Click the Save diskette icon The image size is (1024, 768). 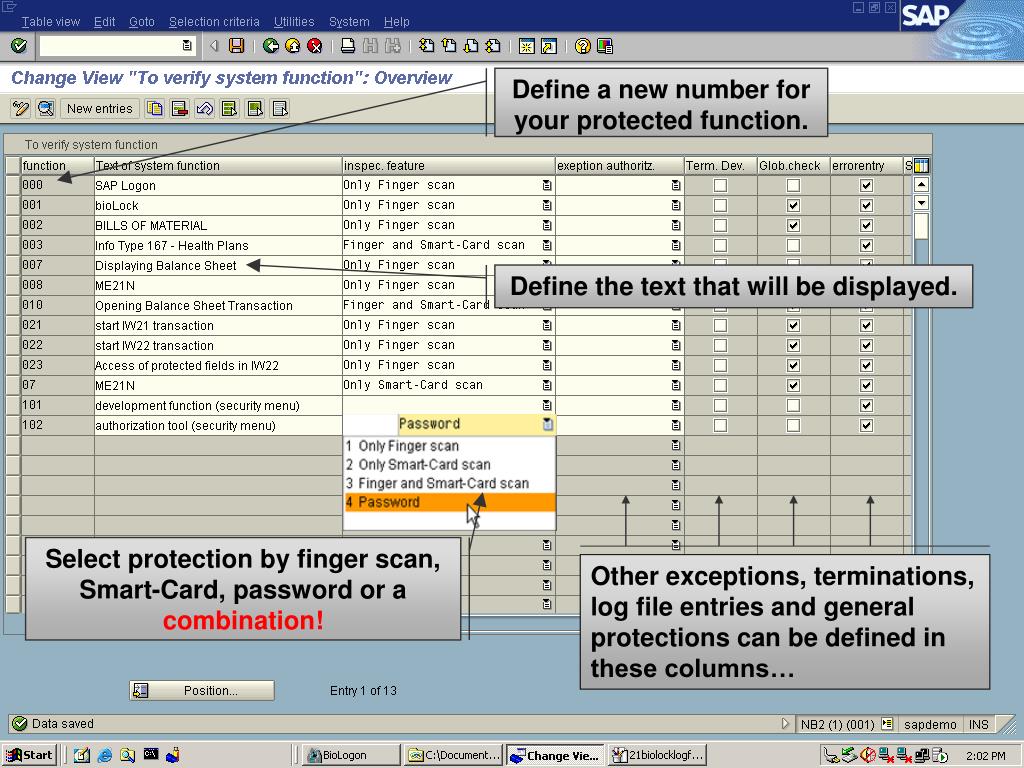(x=236, y=46)
